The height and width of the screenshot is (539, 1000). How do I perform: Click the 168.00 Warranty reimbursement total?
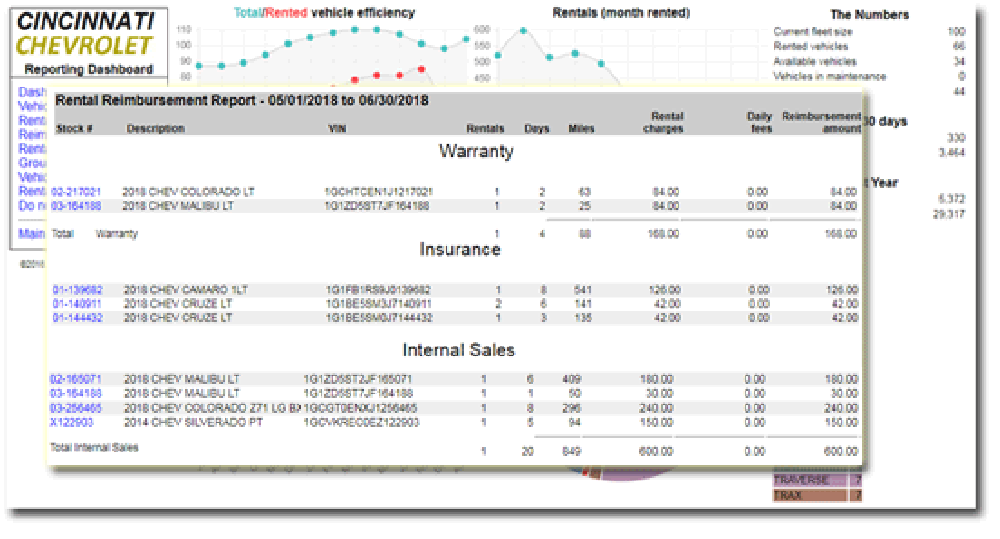point(841,234)
